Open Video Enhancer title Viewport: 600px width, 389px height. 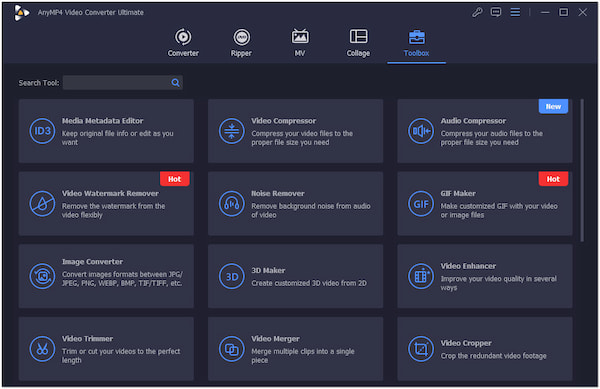coord(468,266)
